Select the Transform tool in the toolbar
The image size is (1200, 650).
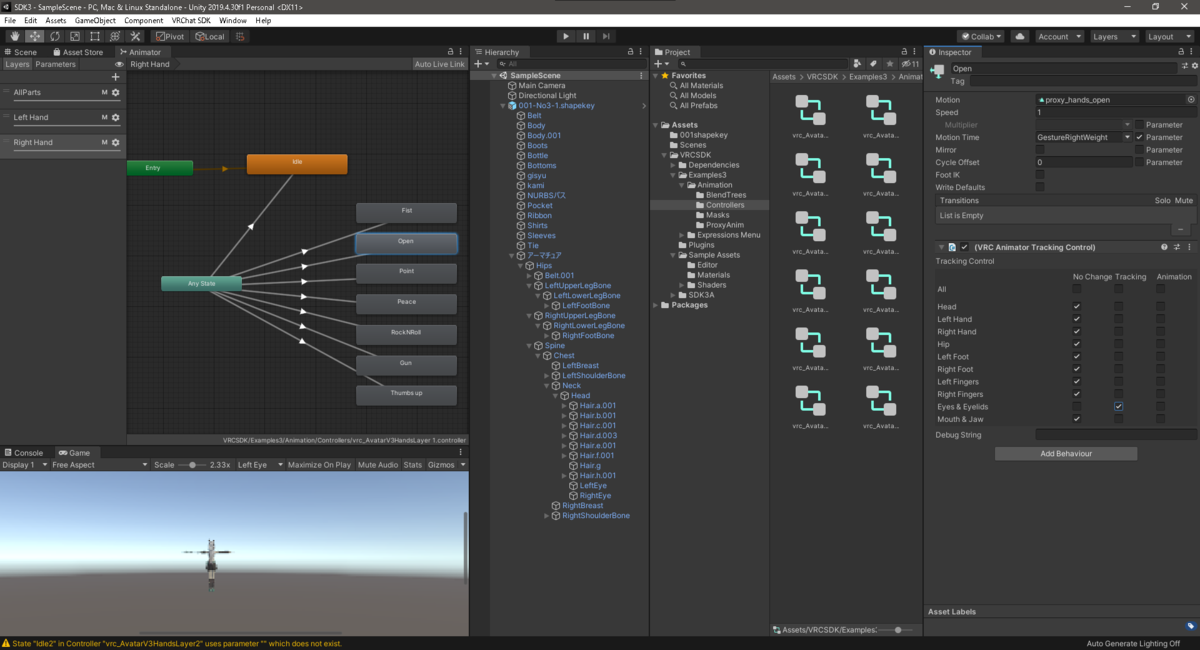pyautogui.click(x=115, y=36)
